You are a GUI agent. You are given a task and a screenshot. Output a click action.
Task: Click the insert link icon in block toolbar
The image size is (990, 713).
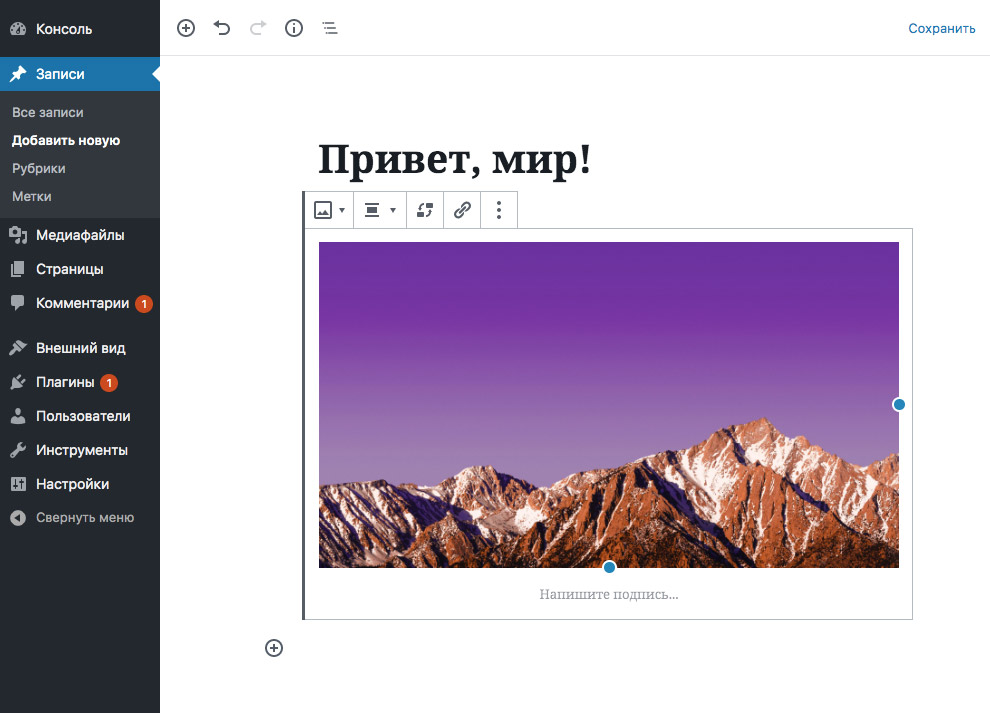462,210
